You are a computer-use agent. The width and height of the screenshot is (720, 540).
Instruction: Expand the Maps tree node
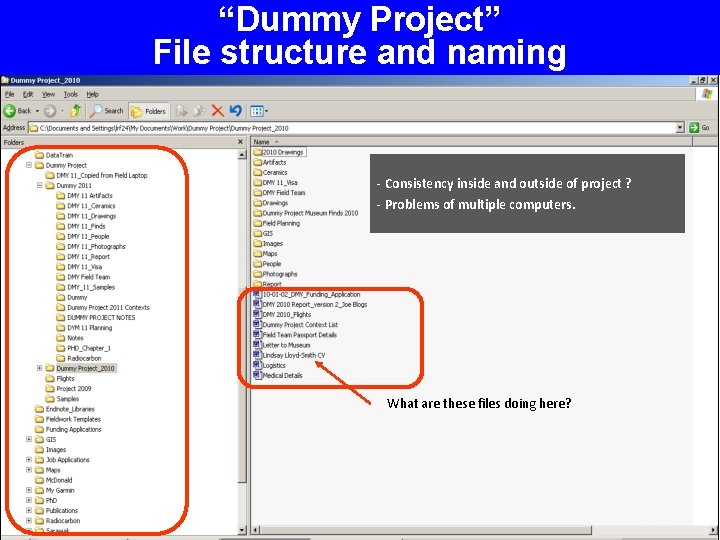click(28, 469)
